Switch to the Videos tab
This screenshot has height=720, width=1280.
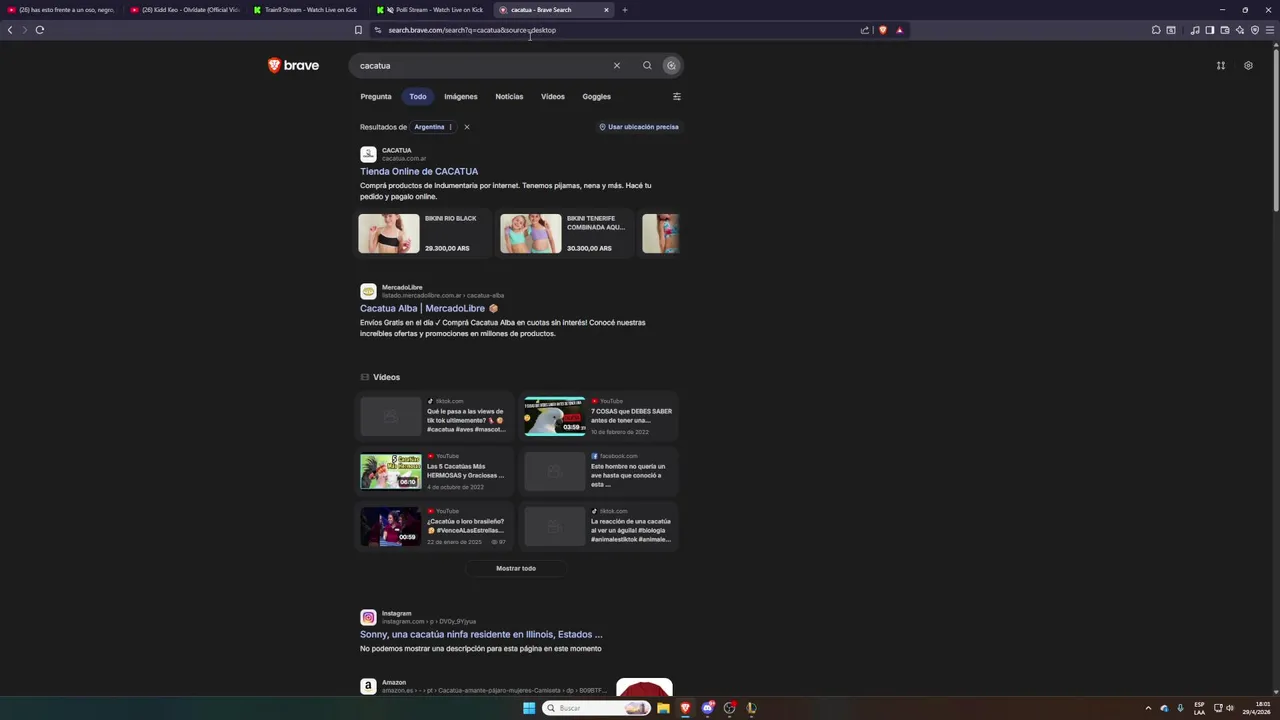[553, 97]
